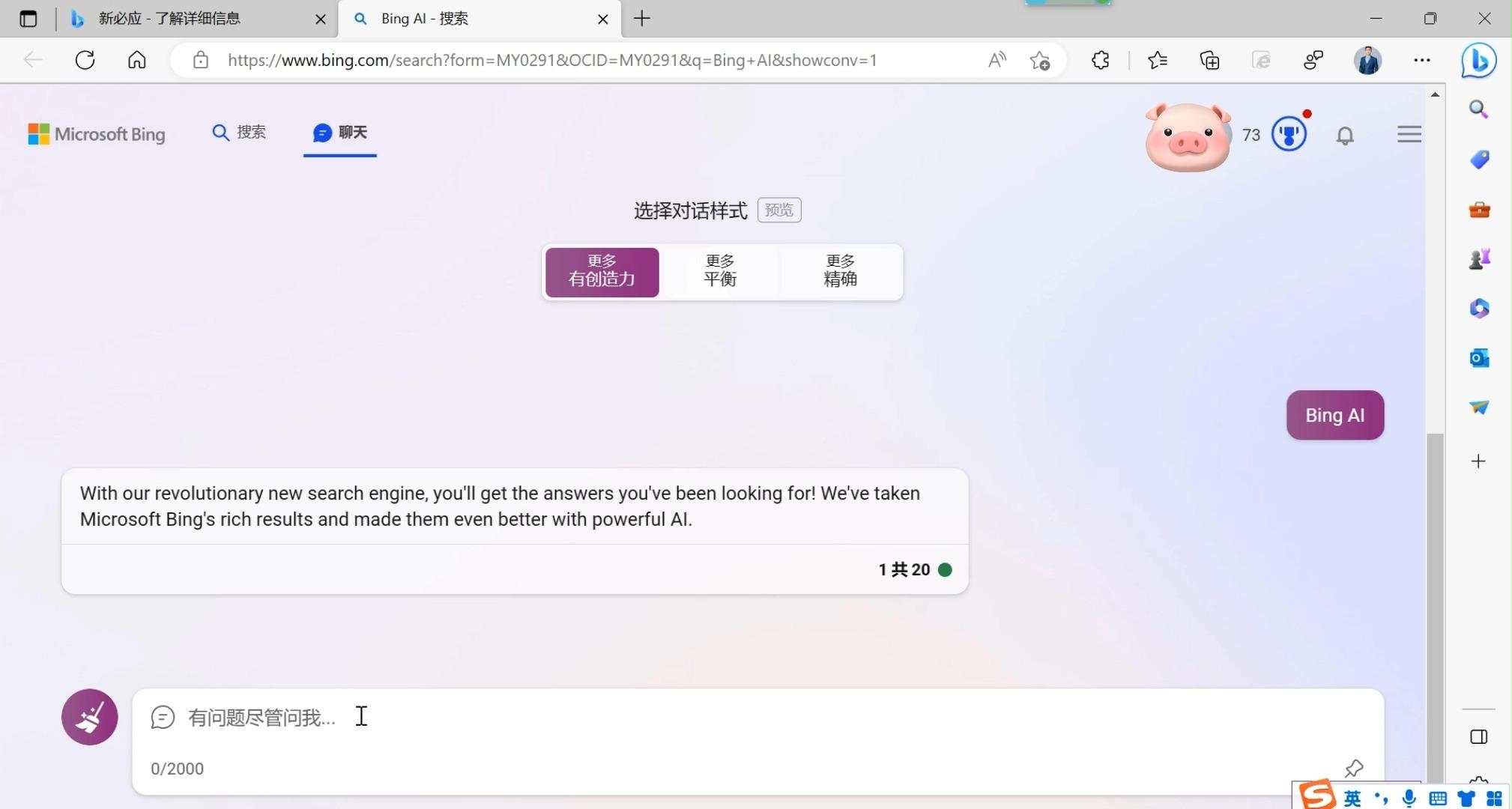The height and width of the screenshot is (809, 1512).
Task: Open the Sogou toolbox grid icon
Action: pos(1494,799)
